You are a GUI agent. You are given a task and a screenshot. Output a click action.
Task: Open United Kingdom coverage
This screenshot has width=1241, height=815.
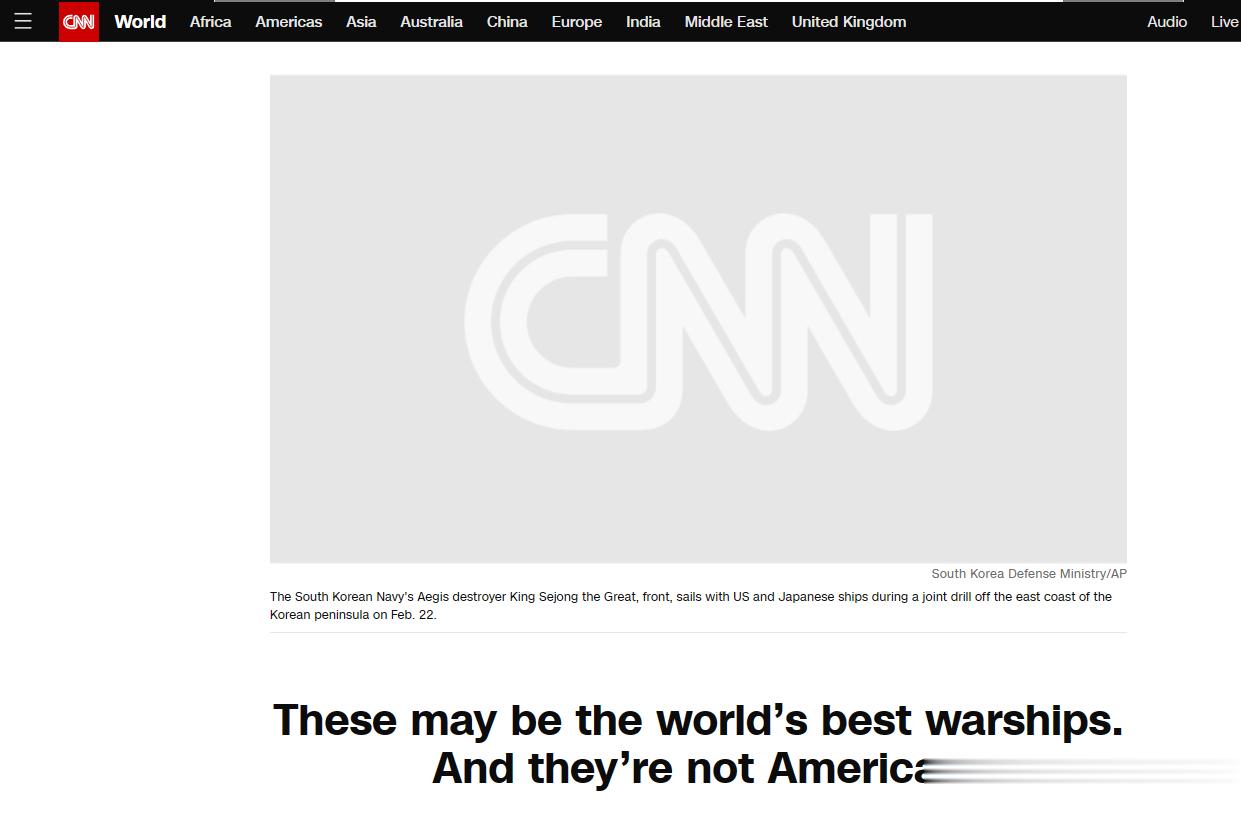click(x=848, y=21)
